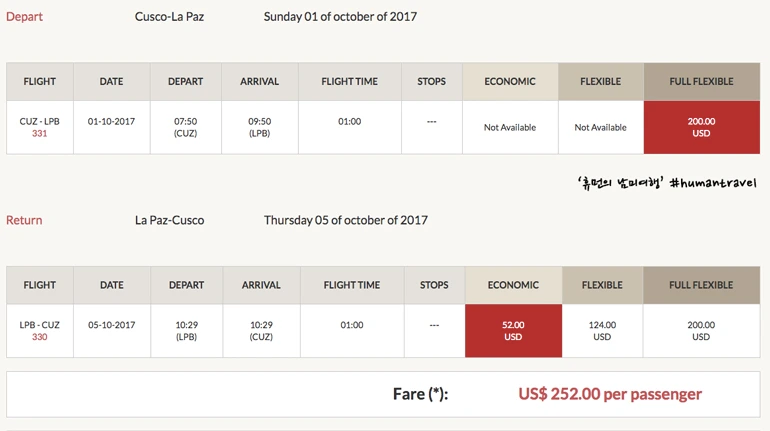This screenshot has height=431, width=770.
Task: Choose the 124.00 USD Flexible return fare
Action: pyautogui.click(x=601, y=330)
